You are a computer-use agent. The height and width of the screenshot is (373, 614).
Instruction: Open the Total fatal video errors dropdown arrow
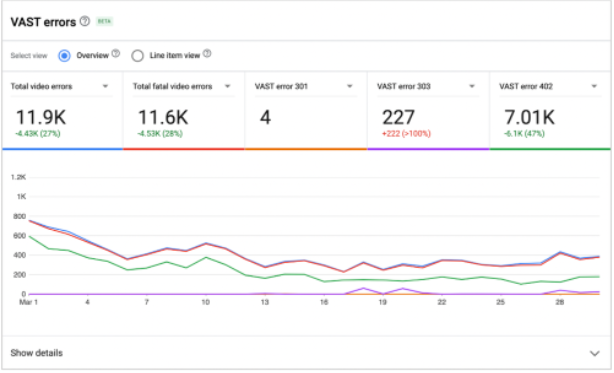(x=228, y=86)
